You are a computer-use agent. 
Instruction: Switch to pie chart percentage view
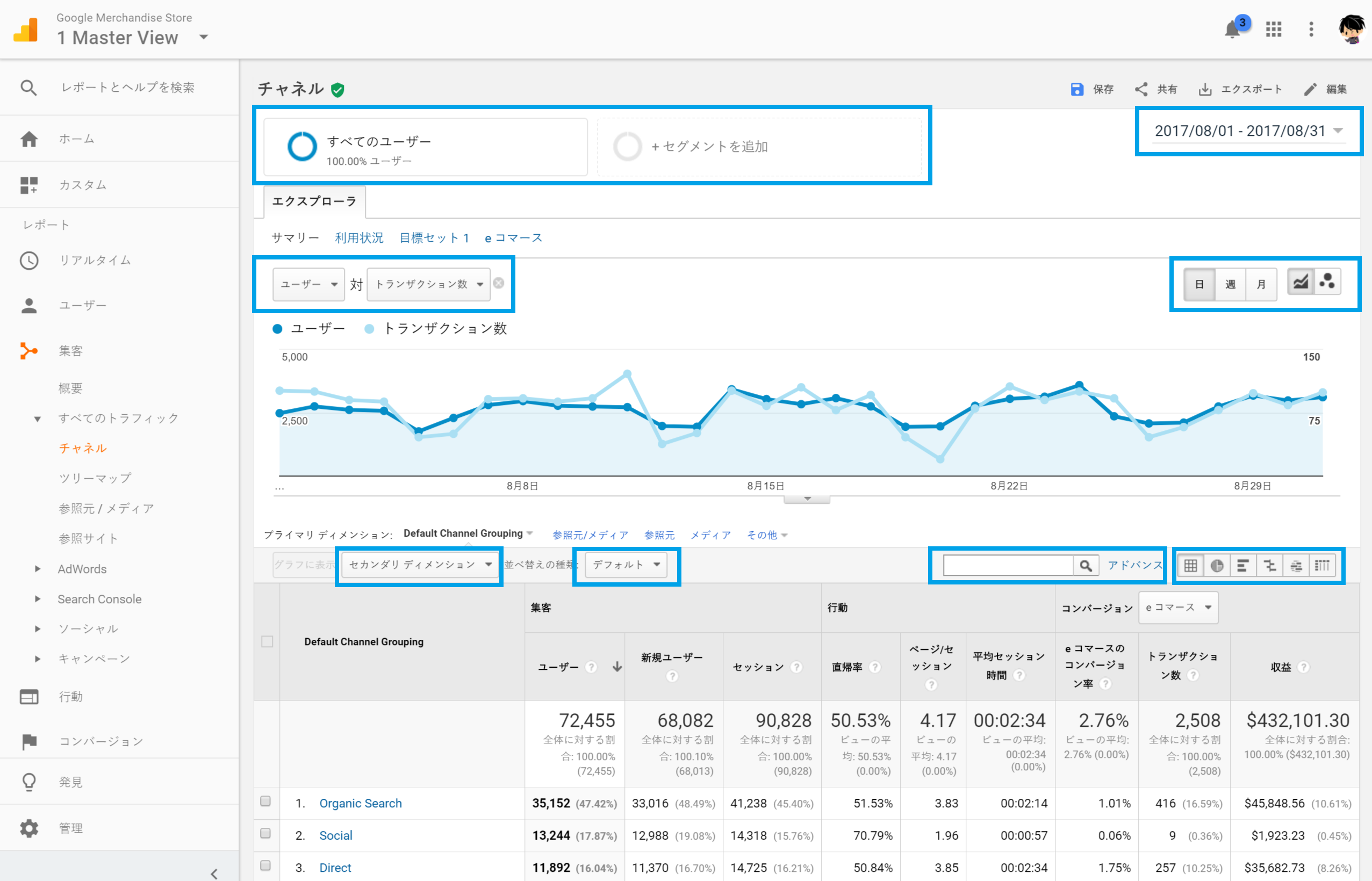point(1217,566)
